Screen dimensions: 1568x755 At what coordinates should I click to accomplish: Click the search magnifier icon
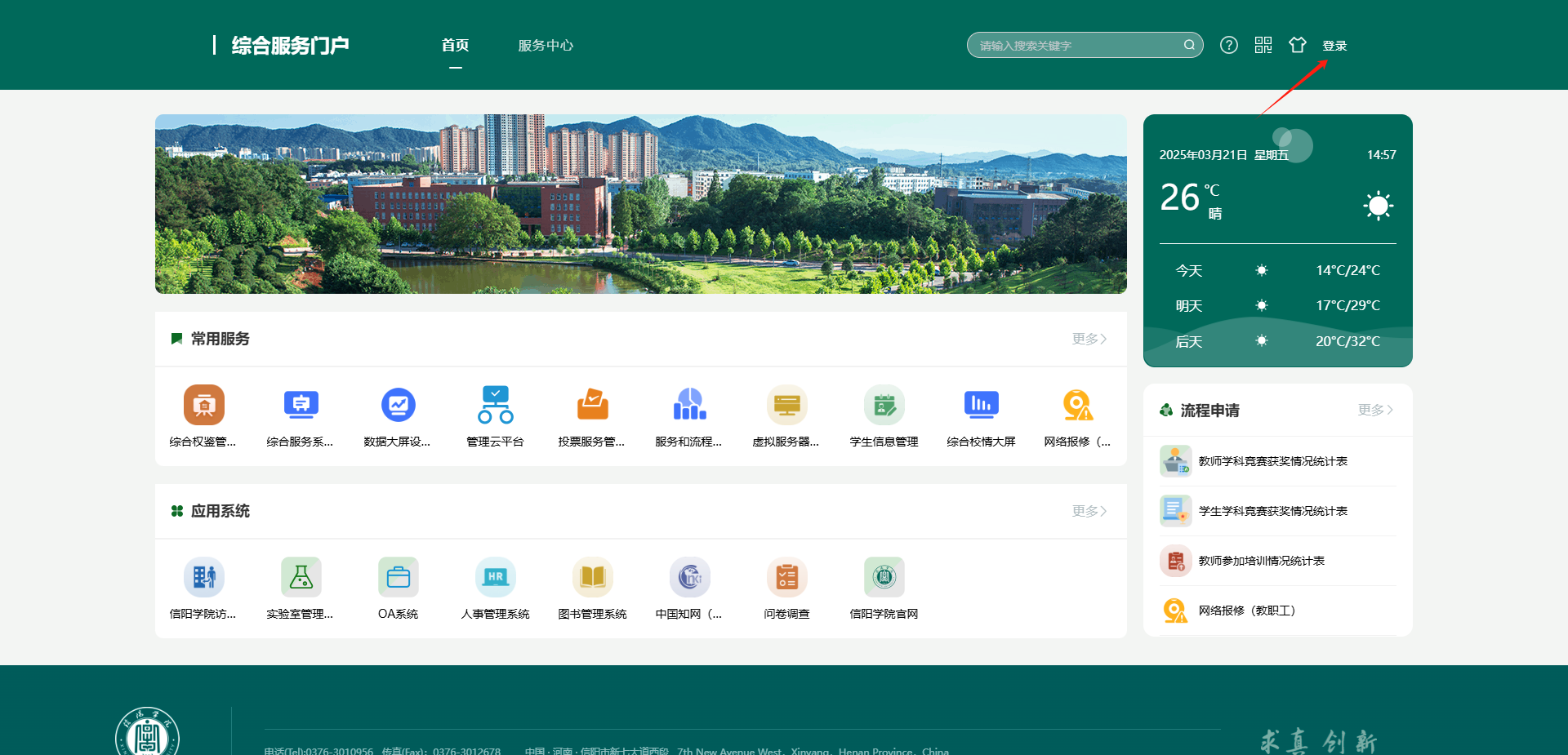(1189, 45)
